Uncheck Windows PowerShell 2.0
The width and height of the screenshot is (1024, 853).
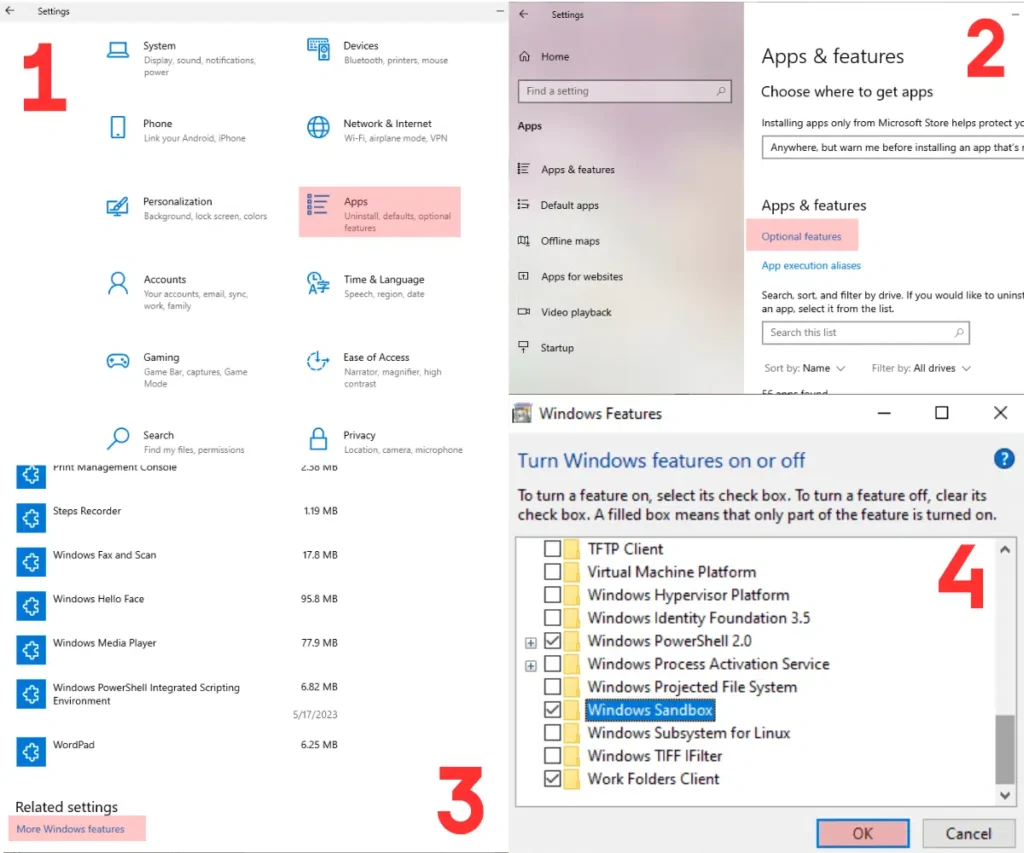552,641
